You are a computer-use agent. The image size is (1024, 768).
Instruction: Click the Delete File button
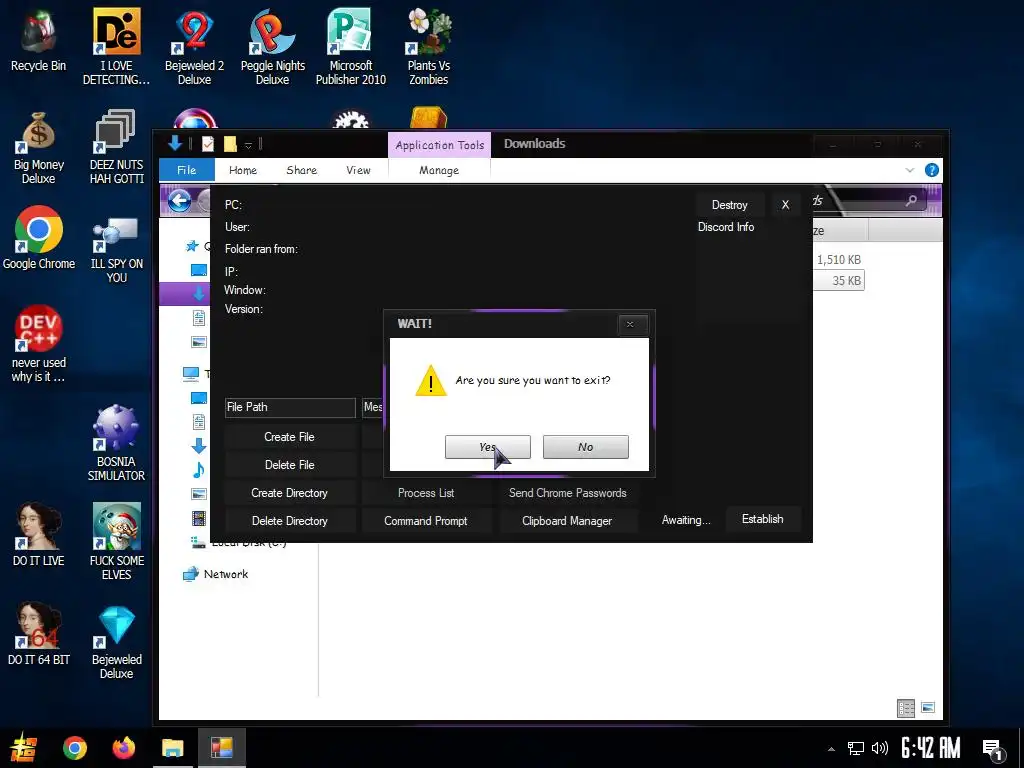(x=289, y=465)
